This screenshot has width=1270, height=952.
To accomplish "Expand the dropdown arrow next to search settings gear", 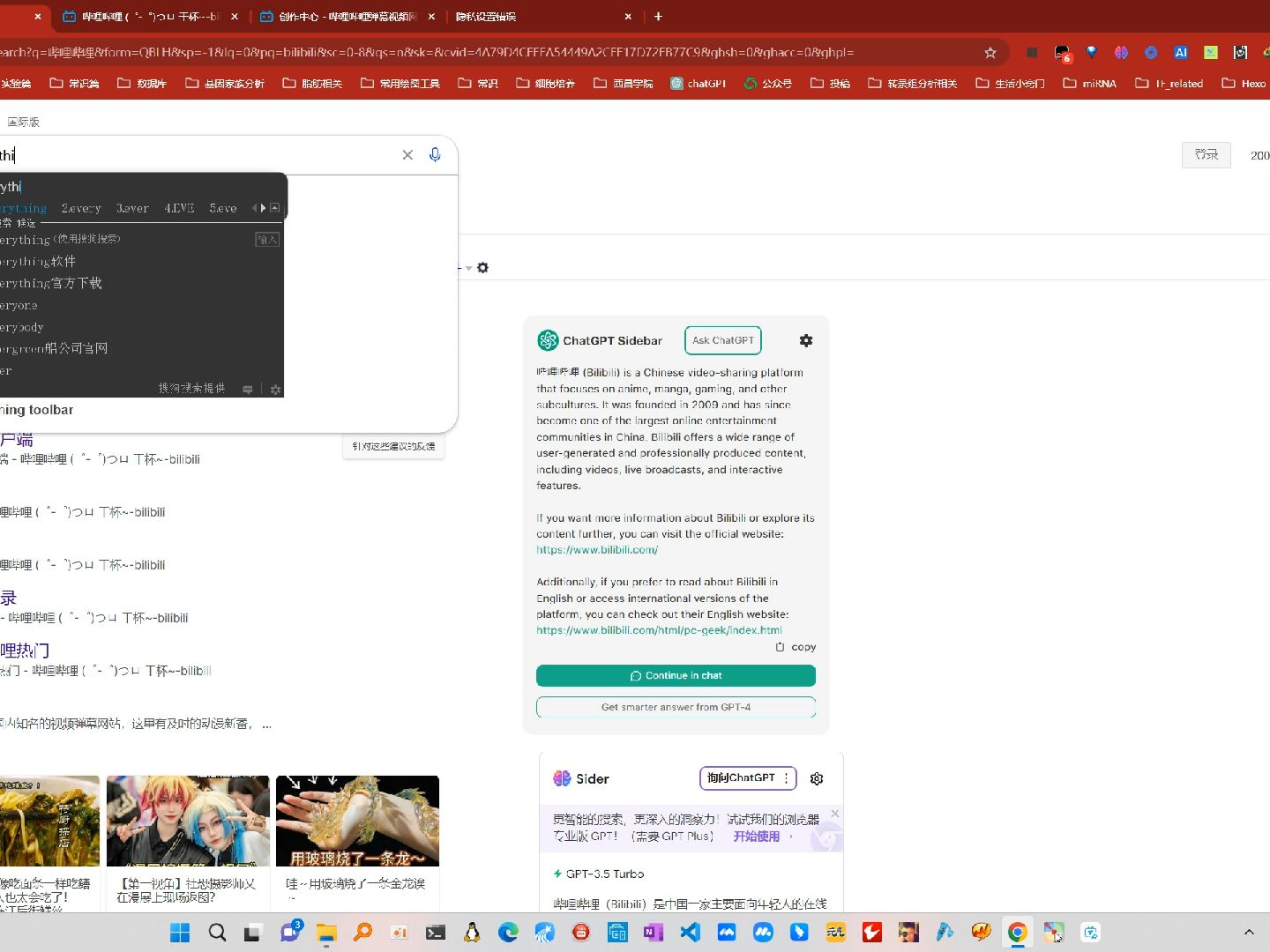I will pyautogui.click(x=468, y=268).
